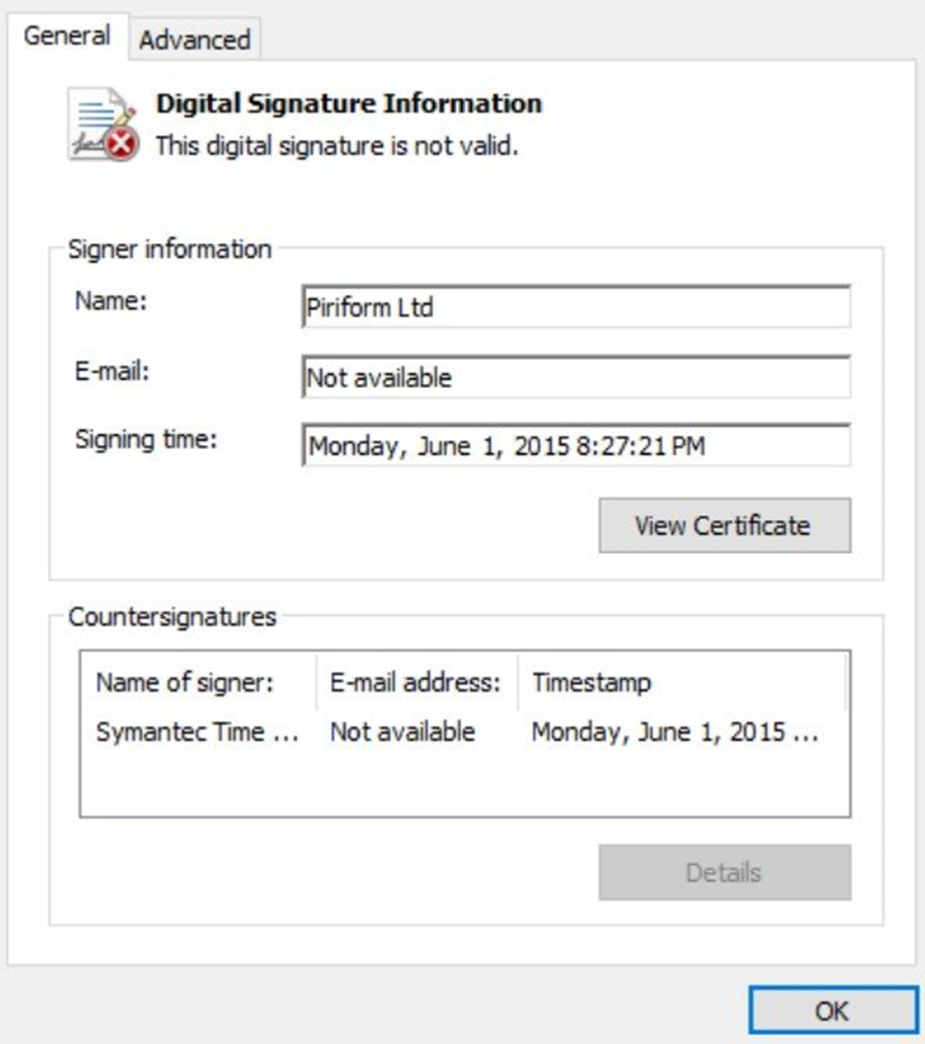Click the grayed-out Details button
Image resolution: width=925 pixels, height=1044 pixels.
point(725,872)
